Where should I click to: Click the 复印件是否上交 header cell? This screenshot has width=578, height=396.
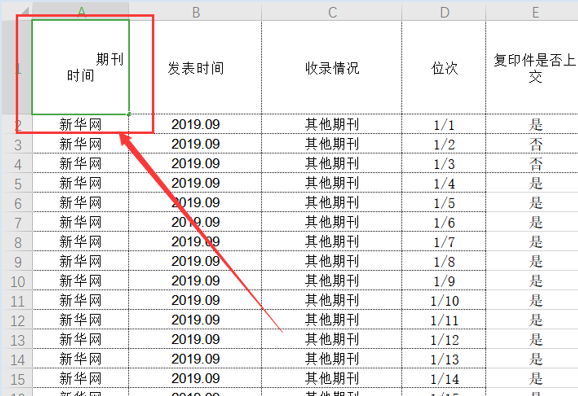pos(532,67)
